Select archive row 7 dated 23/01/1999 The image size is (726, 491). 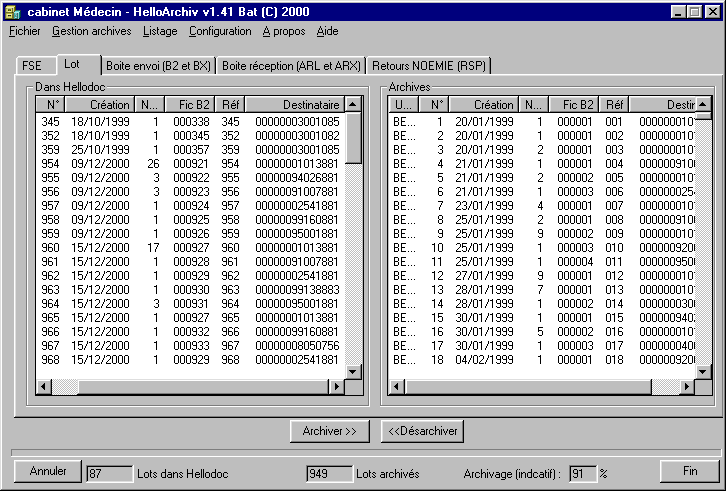[542, 206]
